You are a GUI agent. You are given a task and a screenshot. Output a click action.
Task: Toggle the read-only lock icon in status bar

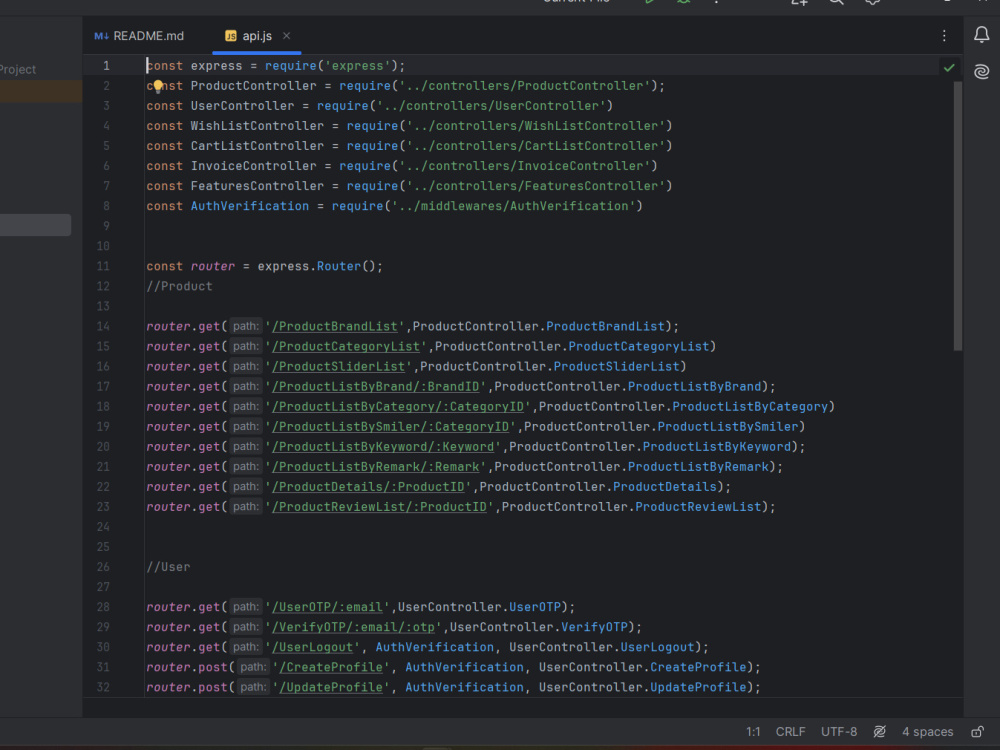tap(977, 732)
